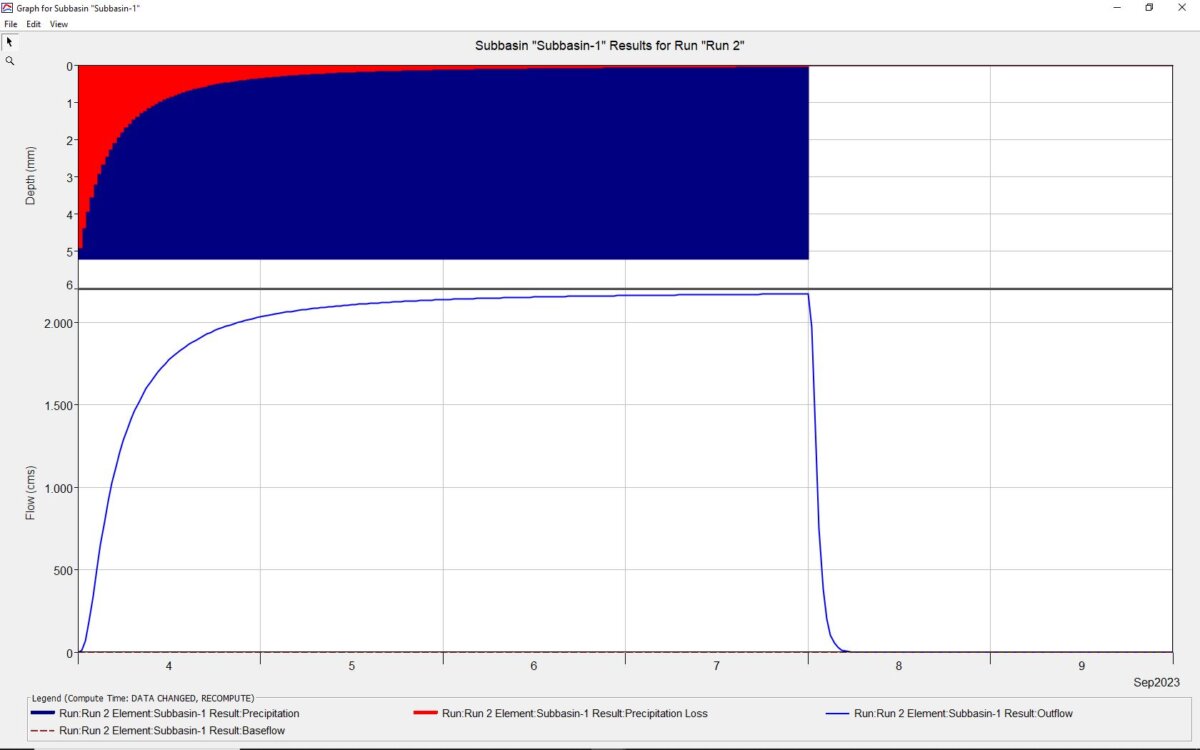Select the arrow pointer tool

click(x=10, y=42)
